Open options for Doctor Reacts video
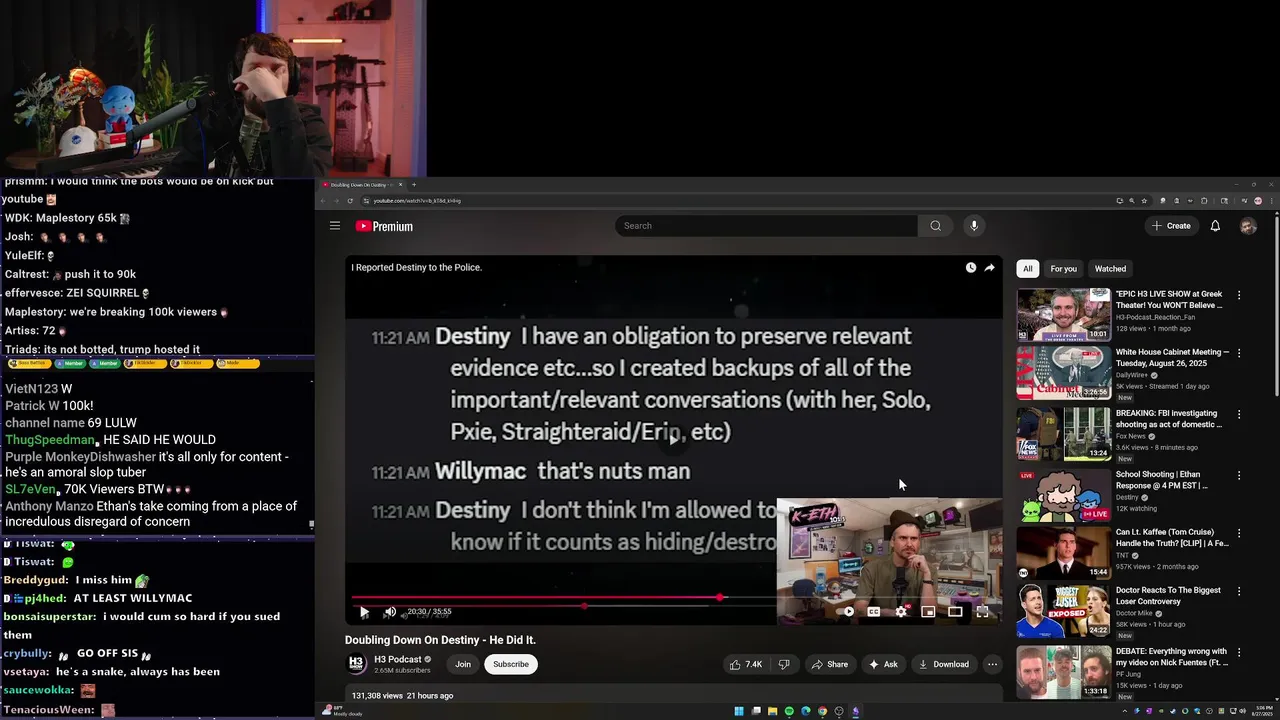 click(1239, 591)
